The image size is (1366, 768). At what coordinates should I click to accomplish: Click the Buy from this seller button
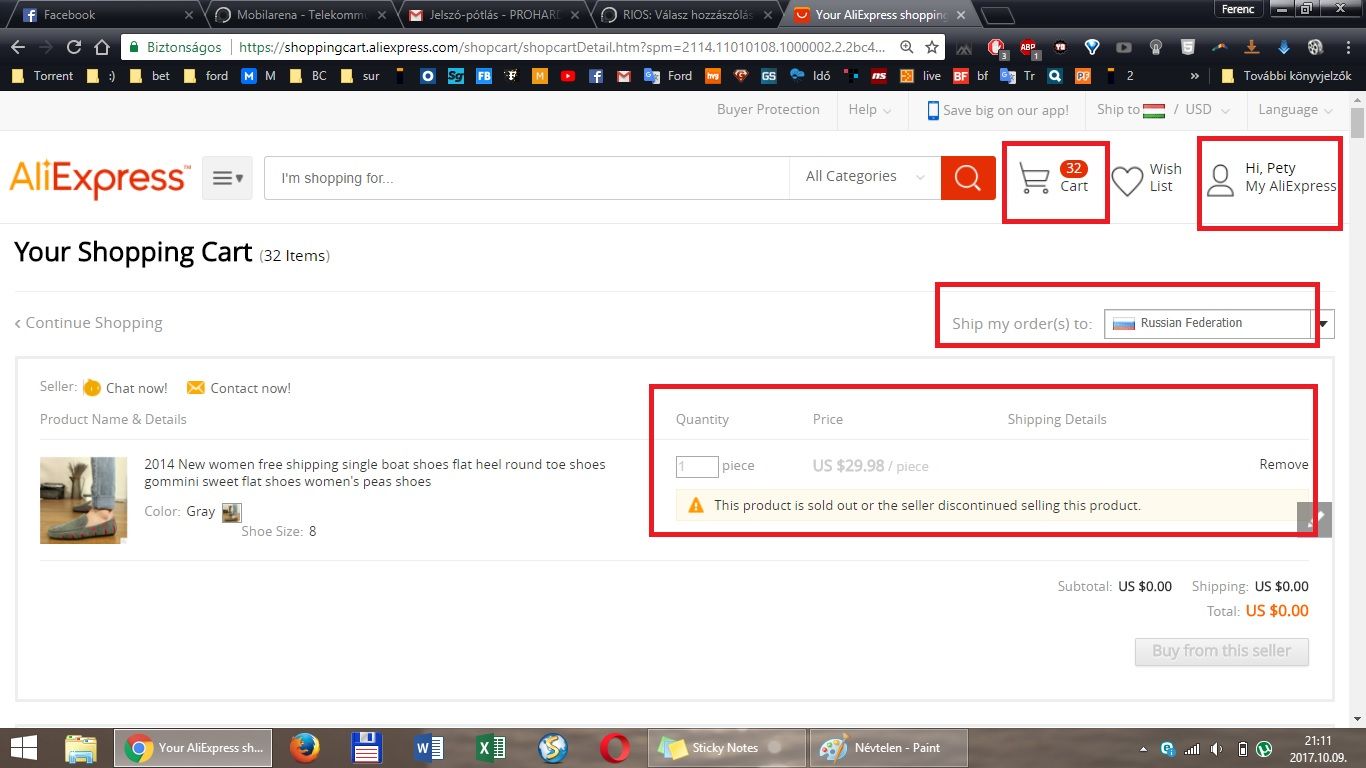click(x=1221, y=651)
